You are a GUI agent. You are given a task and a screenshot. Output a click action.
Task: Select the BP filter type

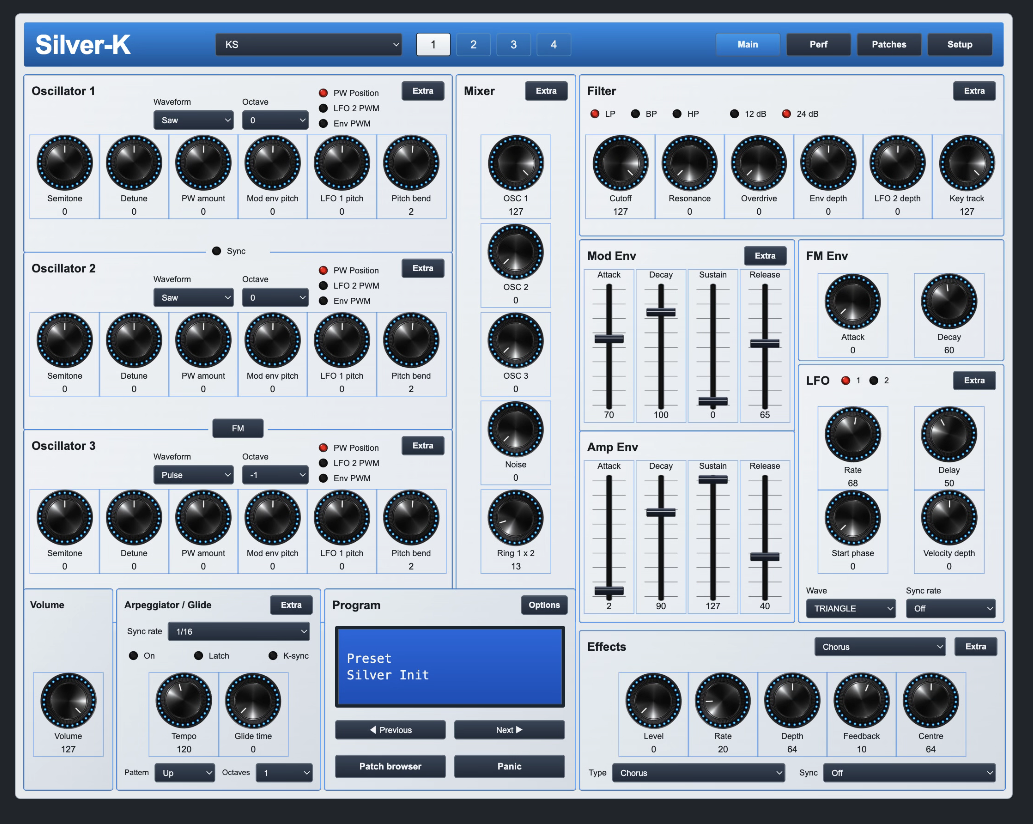[x=635, y=114]
